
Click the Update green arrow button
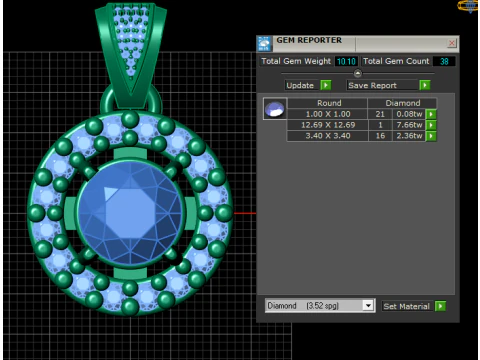[x=326, y=85]
